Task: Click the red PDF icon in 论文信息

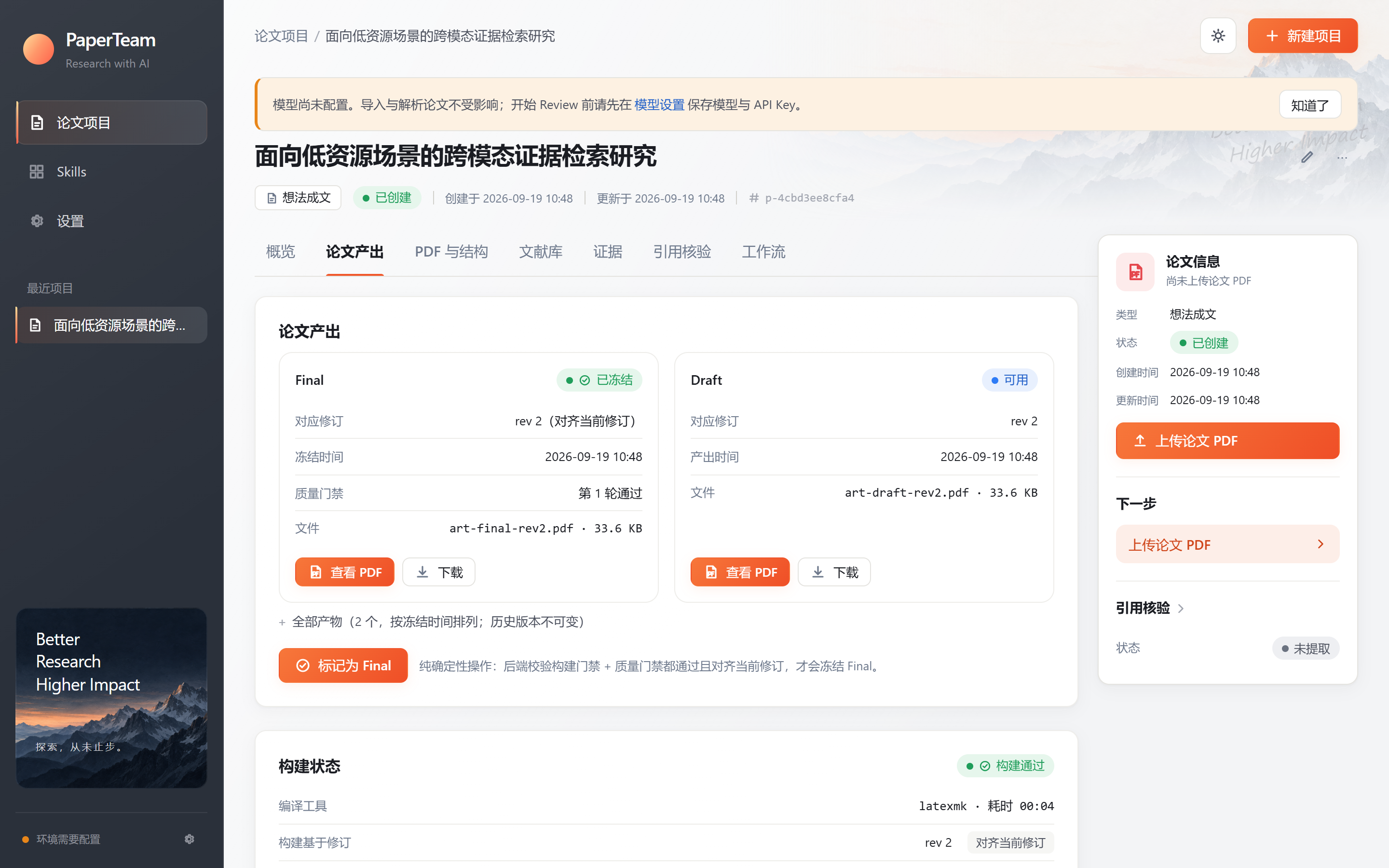Action: [1135, 271]
